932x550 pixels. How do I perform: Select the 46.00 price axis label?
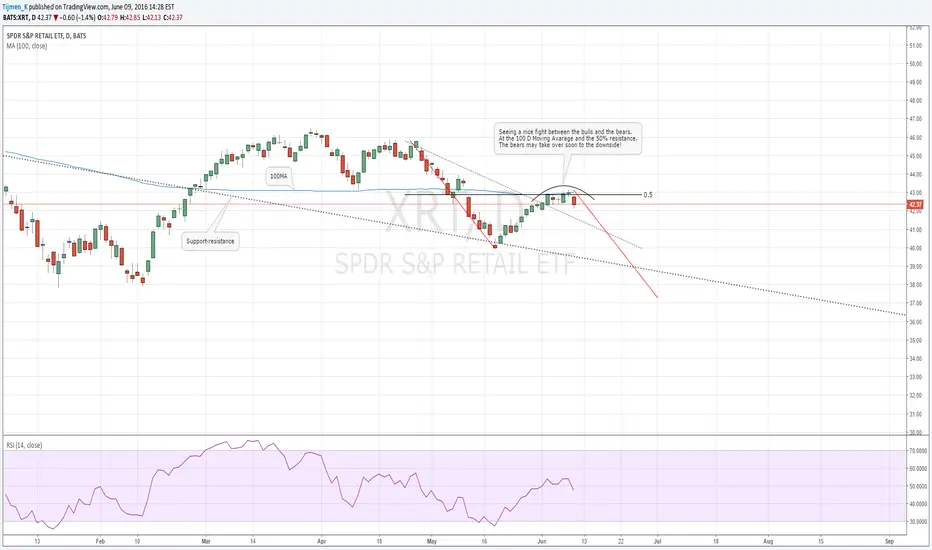[x=915, y=137]
